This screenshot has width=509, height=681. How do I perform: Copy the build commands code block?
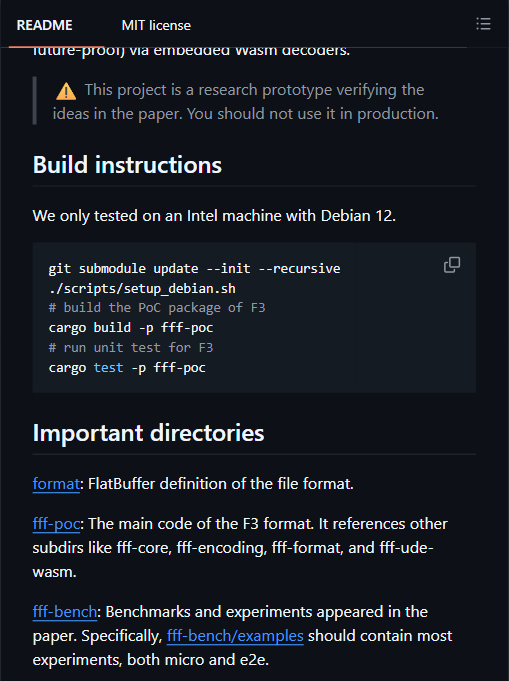452,264
